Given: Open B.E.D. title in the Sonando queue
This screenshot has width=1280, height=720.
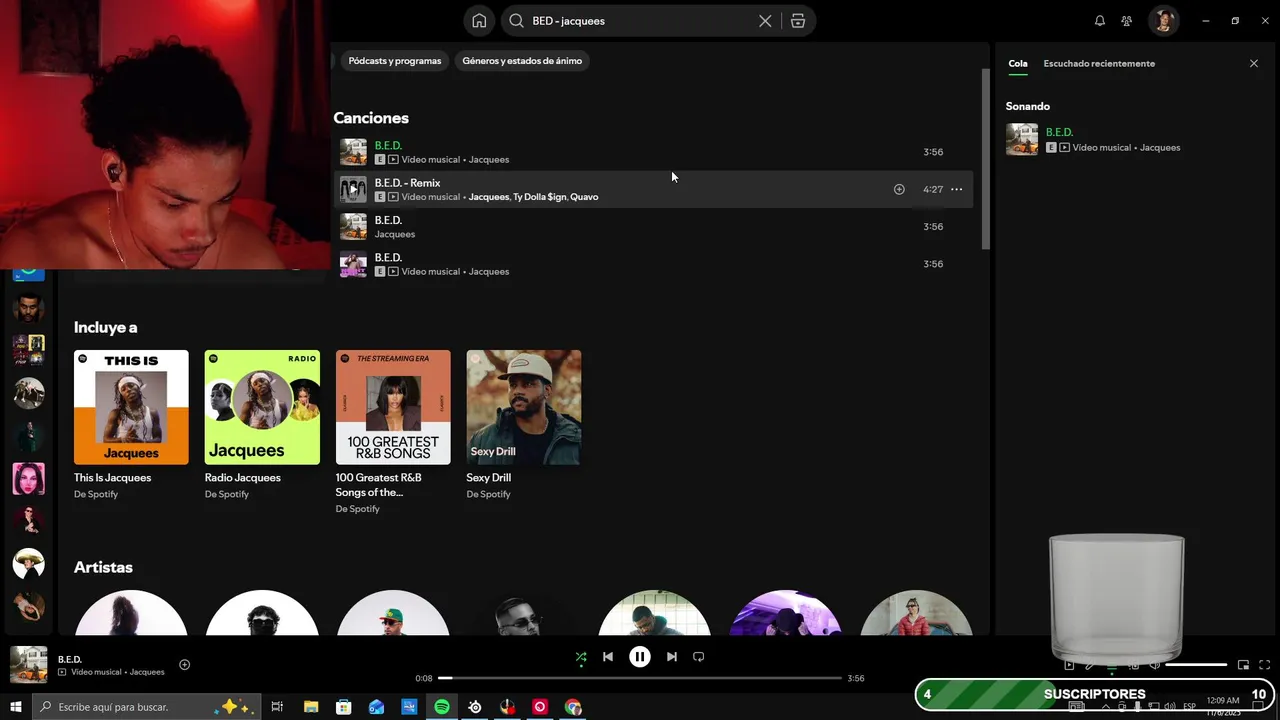Looking at the screenshot, I should [x=1059, y=132].
